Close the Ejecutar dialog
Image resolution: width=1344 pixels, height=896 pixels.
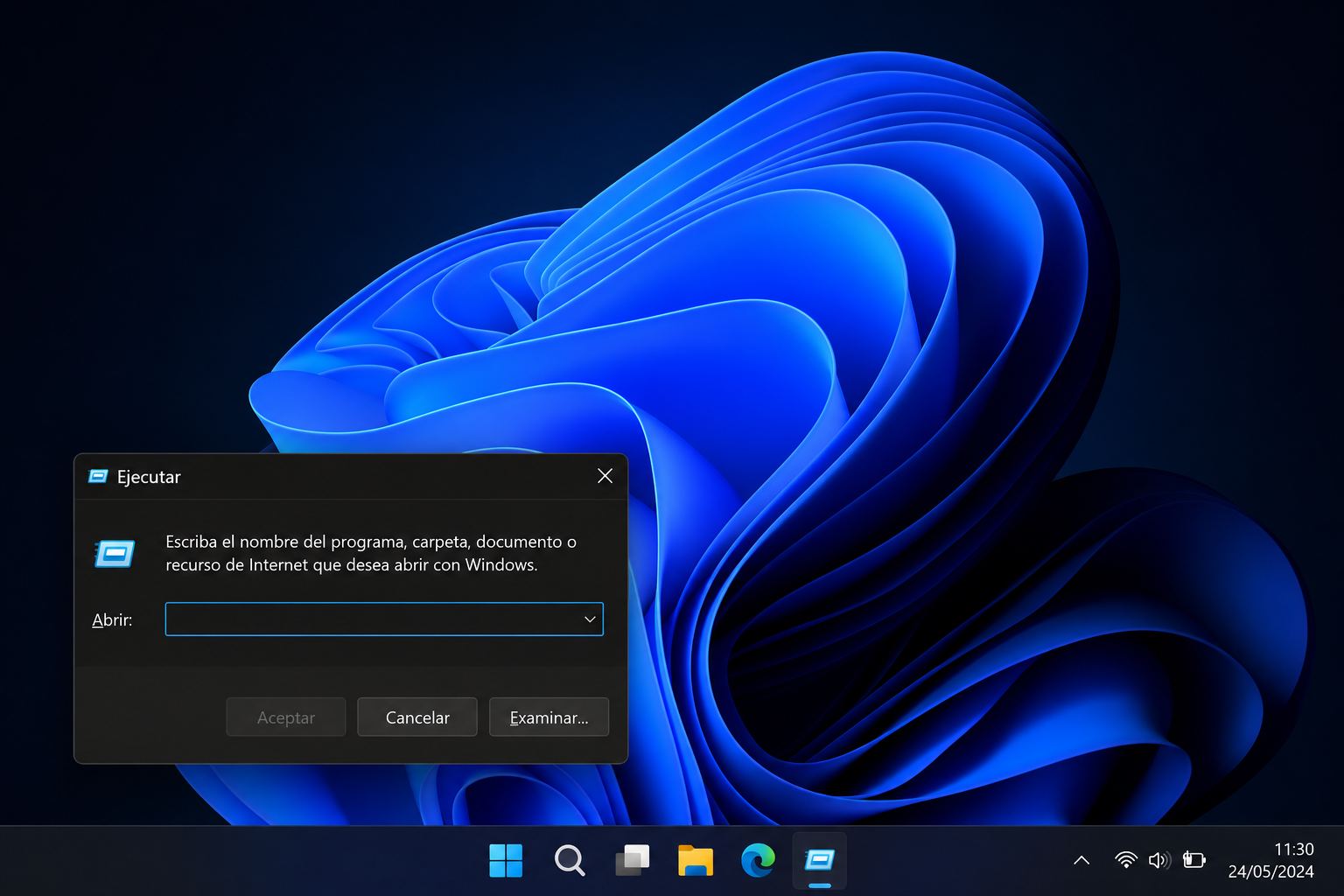(605, 476)
